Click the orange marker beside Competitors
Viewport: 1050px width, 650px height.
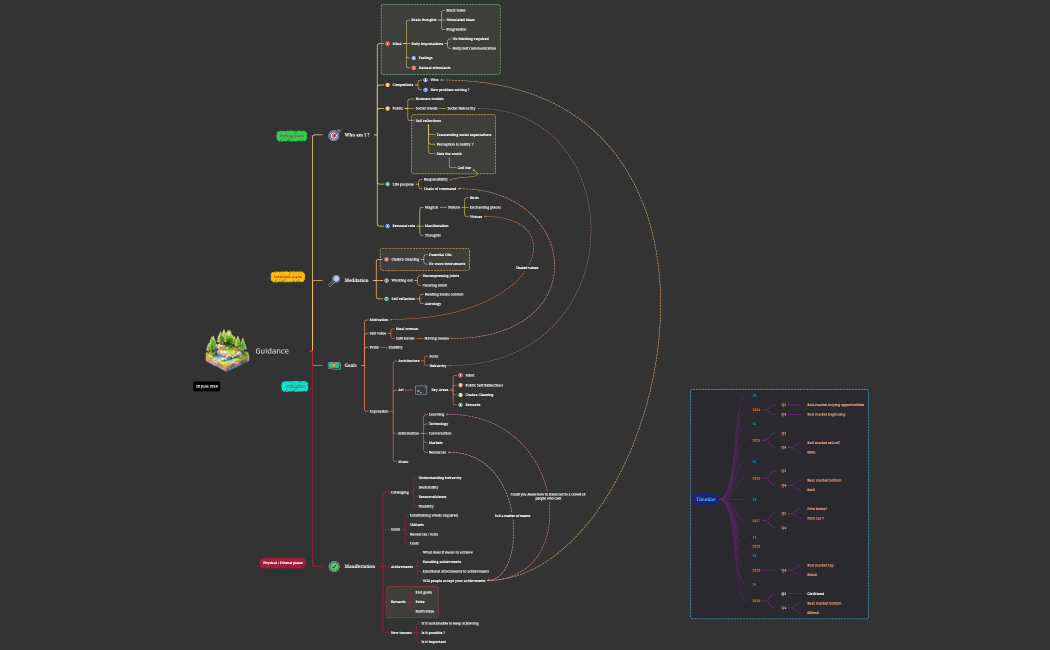click(x=388, y=85)
